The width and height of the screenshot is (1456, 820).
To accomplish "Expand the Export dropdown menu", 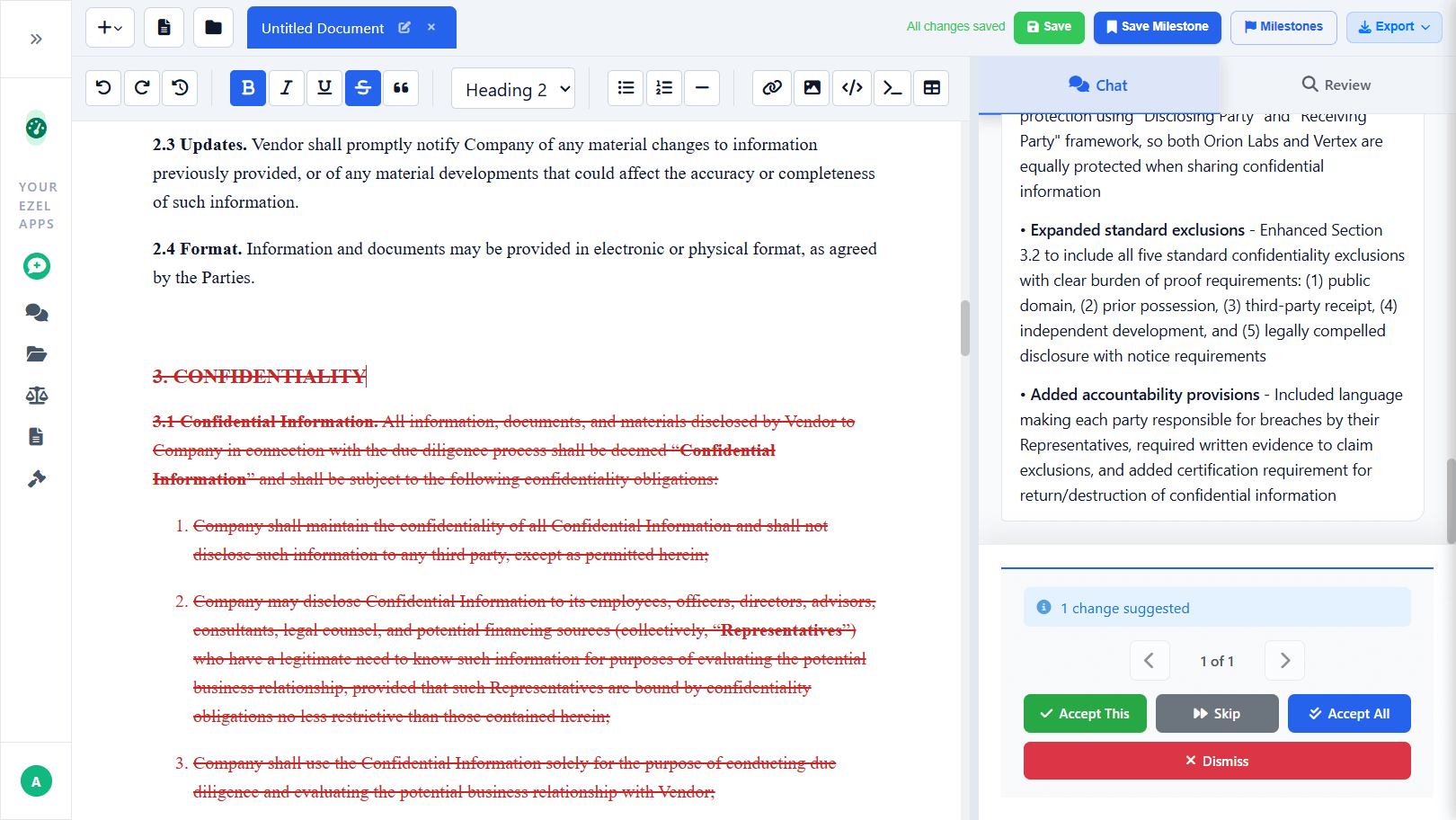I will pos(1394,27).
